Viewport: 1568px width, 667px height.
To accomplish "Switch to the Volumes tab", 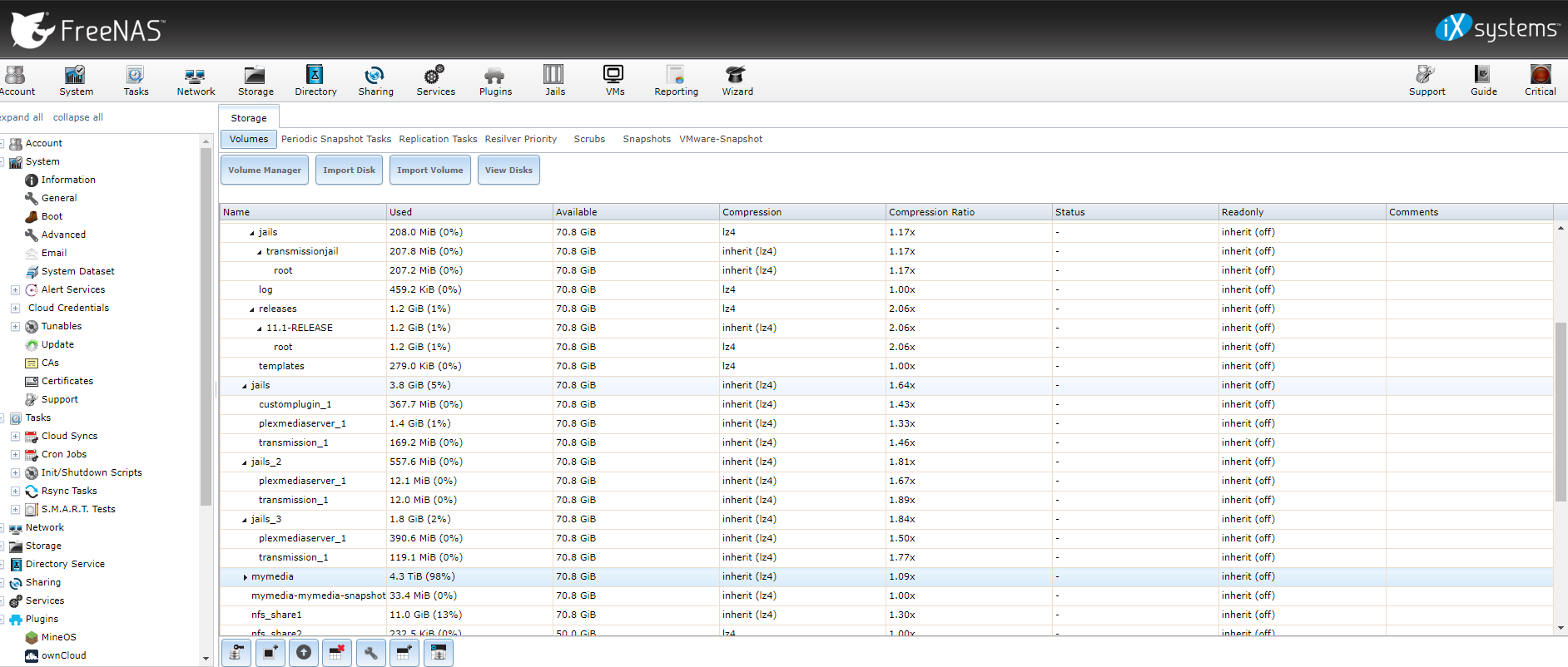I will [249, 139].
